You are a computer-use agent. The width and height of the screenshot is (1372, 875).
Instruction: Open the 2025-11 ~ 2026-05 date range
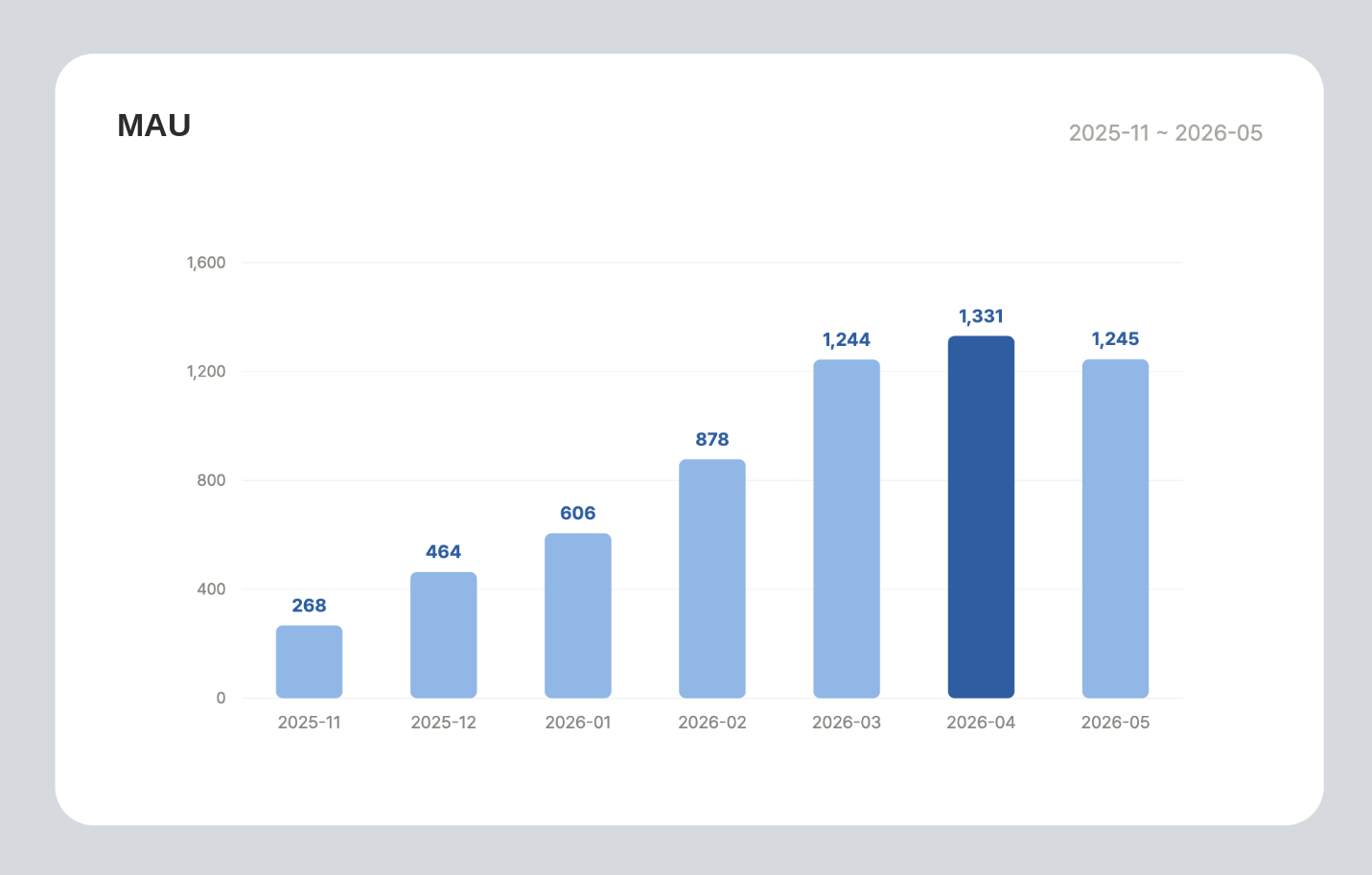[x=1166, y=133]
